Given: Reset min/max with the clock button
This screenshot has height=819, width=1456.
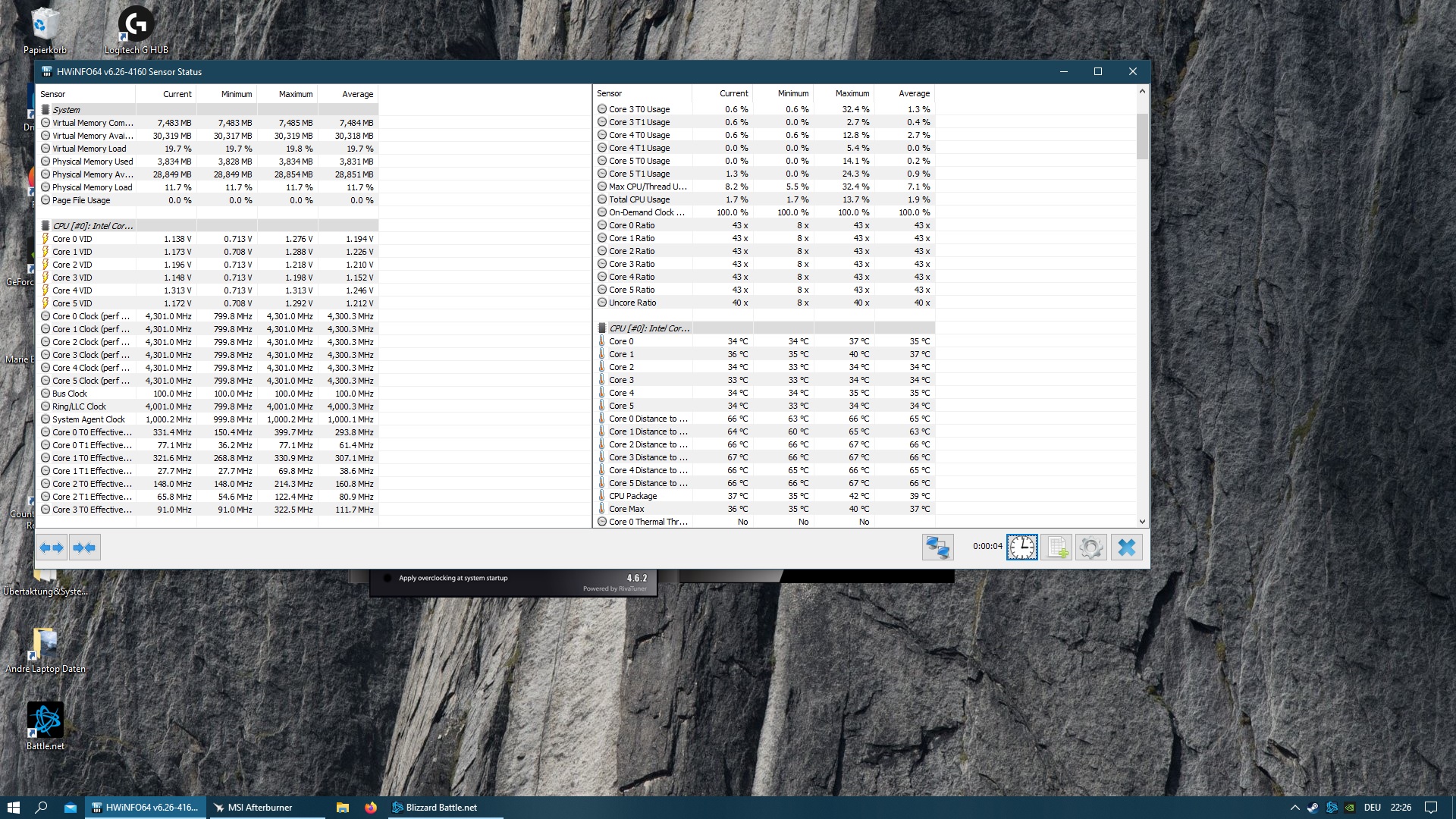Looking at the screenshot, I should tap(1021, 548).
